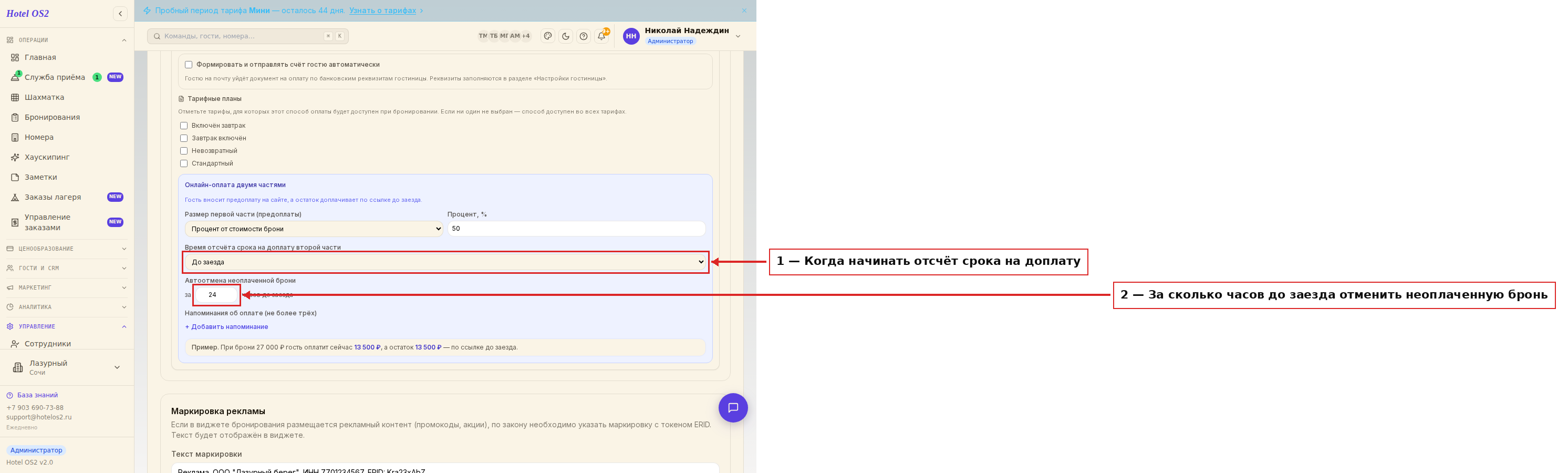1568x473 pixels.
Task: Check the Стандартный tariff plan
Action: 184,163
